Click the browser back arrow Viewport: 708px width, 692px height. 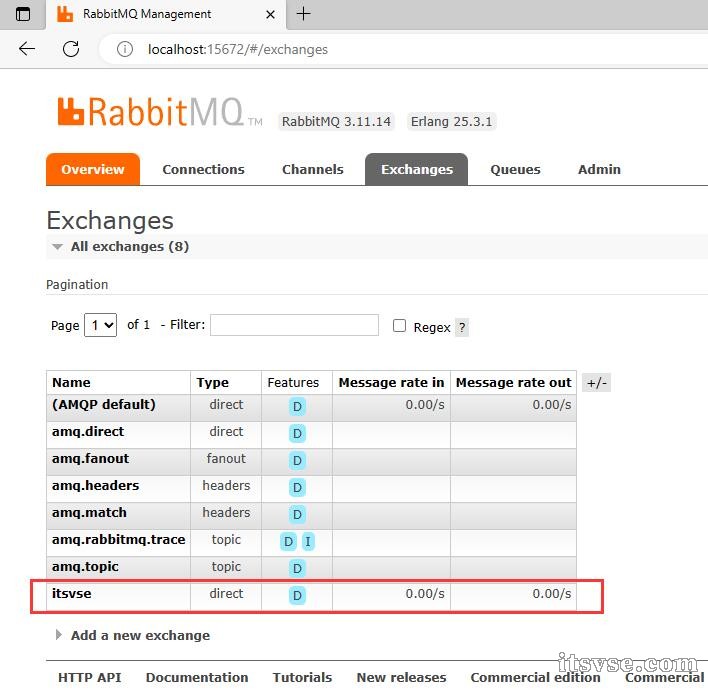(27, 49)
